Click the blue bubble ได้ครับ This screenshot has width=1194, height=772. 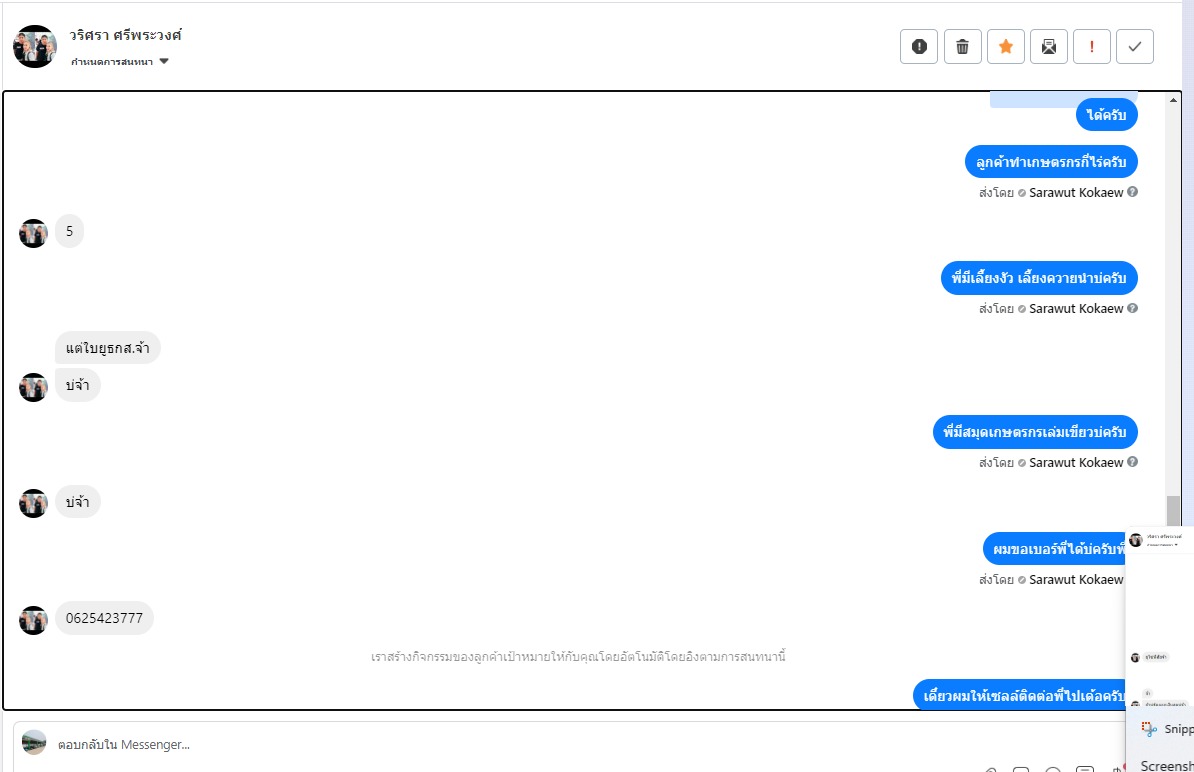[1107, 115]
